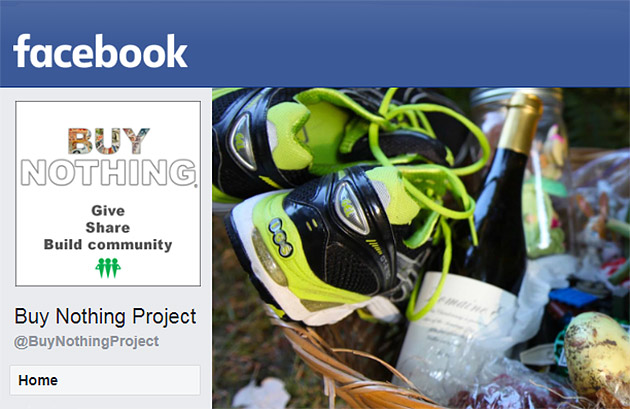The width and height of the screenshot is (630, 409).
Task: Click the Give text in profile image
Action: (x=108, y=211)
